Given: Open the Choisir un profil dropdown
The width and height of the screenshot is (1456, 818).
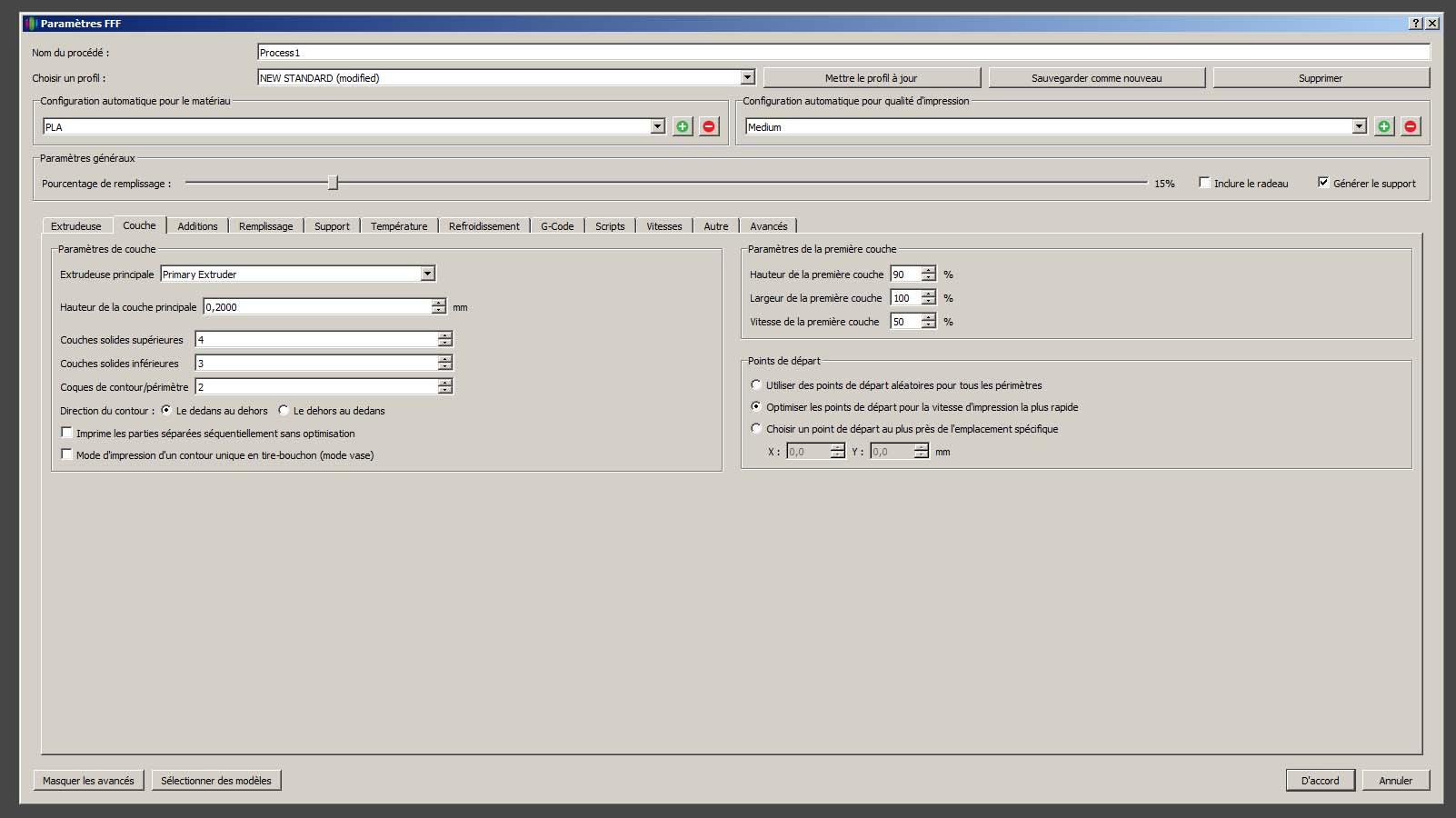Looking at the screenshot, I should pos(747,78).
